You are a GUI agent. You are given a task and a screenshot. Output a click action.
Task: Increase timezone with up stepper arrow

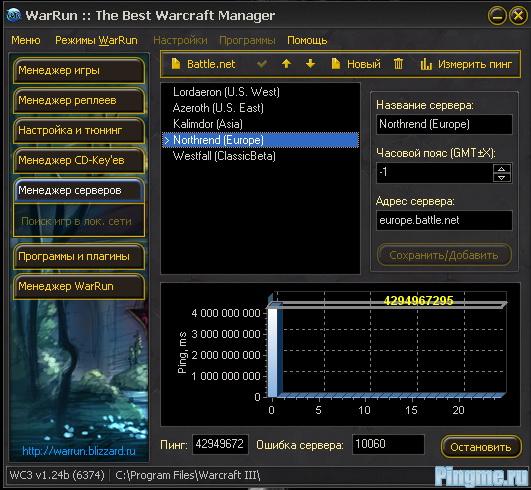502,168
